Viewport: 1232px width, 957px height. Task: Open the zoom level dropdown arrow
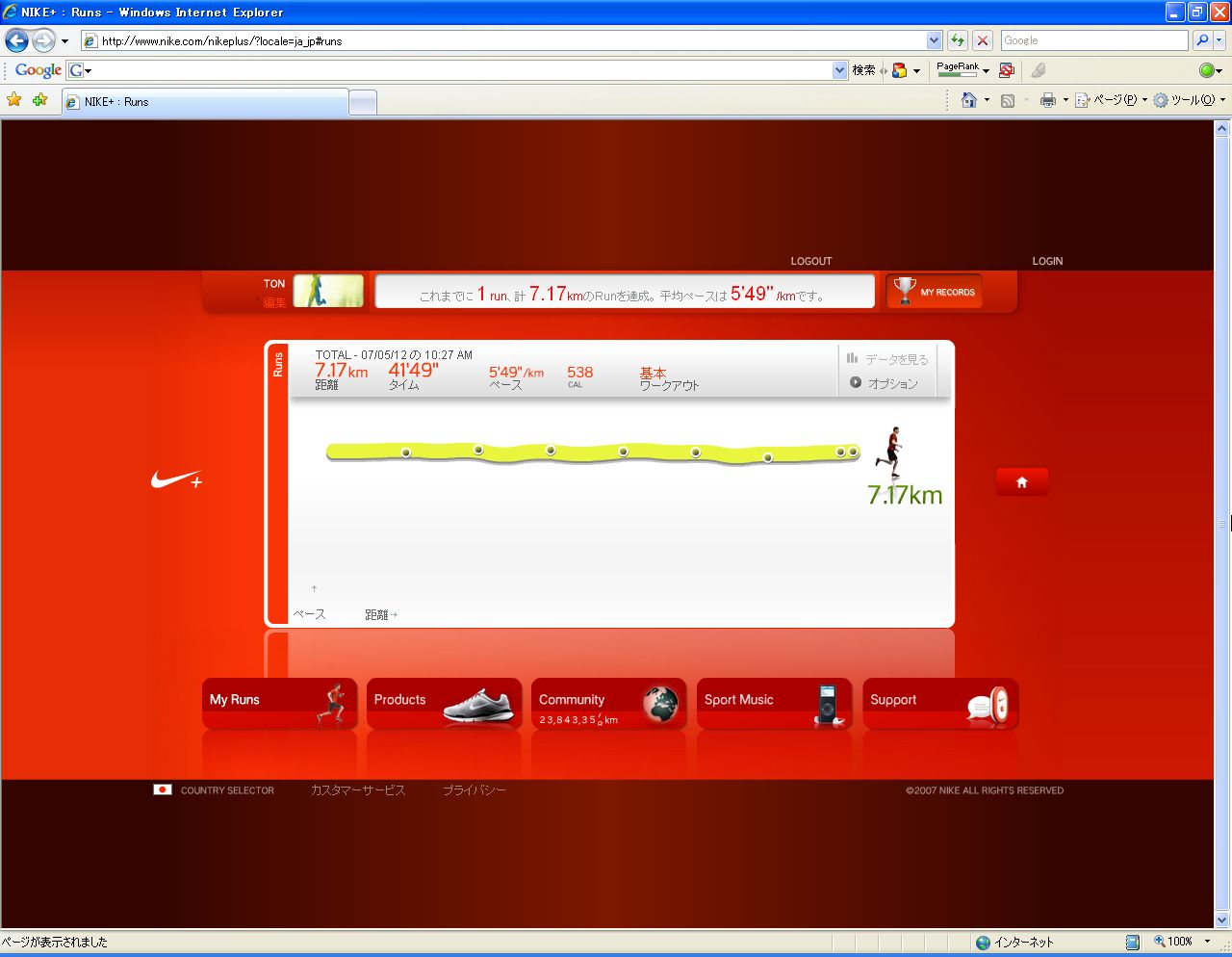pos(1208,942)
